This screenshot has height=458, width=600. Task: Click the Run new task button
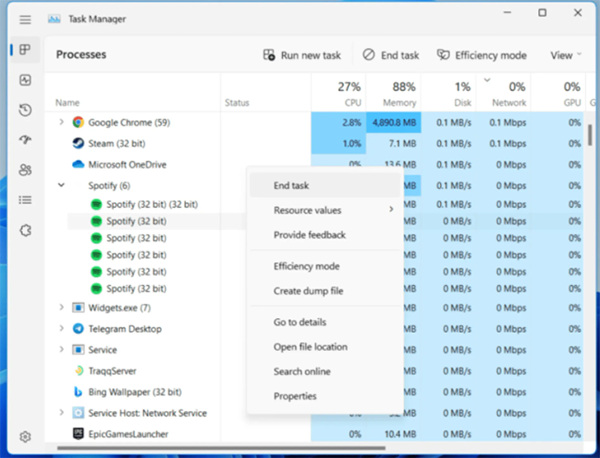pyautogui.click(x=302, y=55)
